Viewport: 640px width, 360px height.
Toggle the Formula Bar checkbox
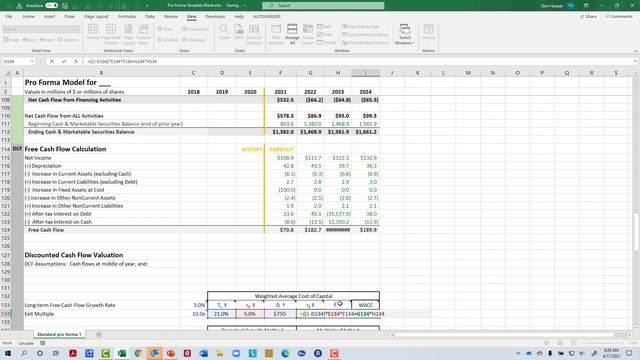196,29
